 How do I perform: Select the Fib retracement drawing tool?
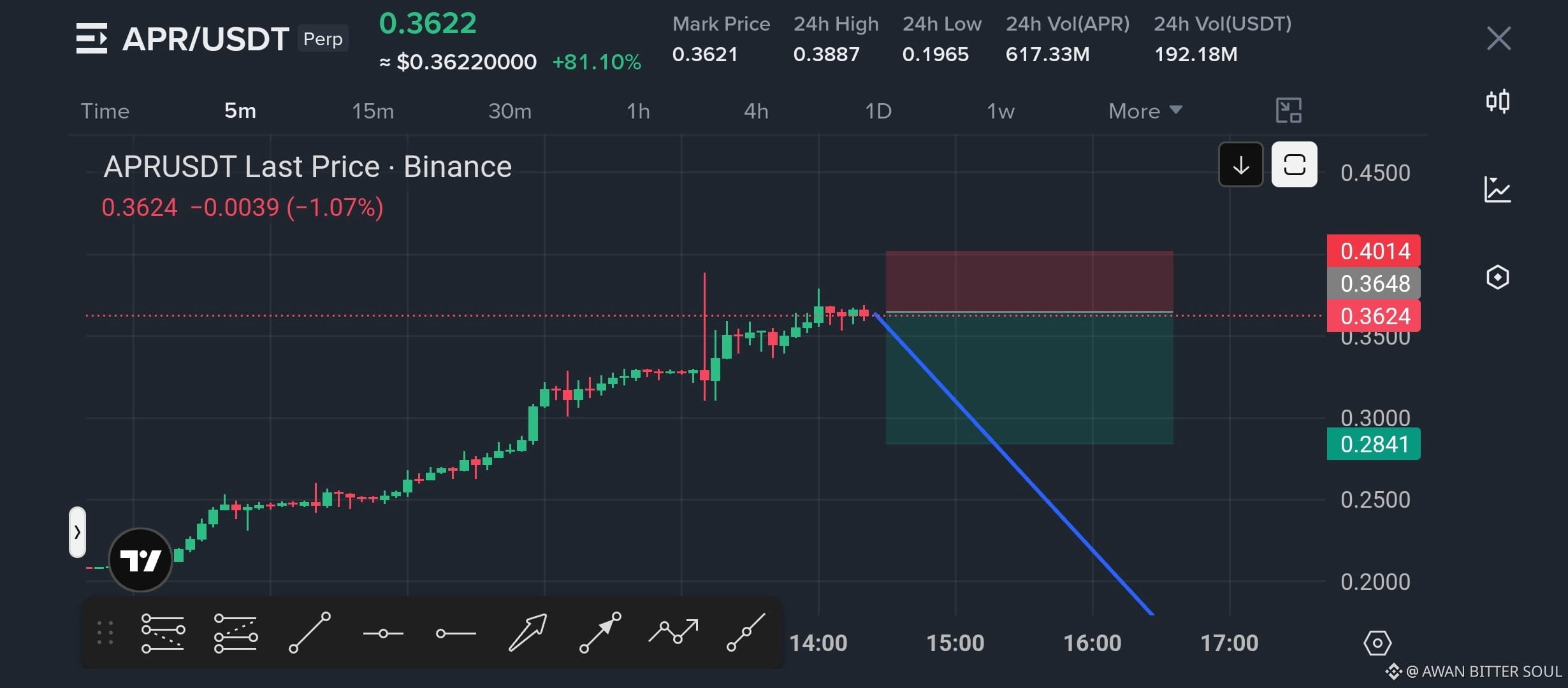(x=163, y=633)
